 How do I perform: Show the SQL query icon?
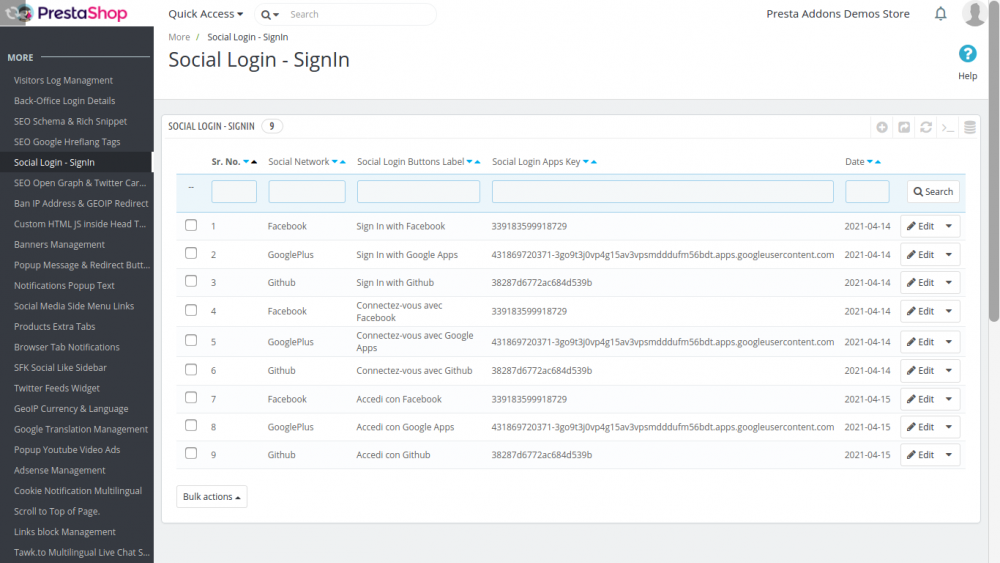(948, 128)
